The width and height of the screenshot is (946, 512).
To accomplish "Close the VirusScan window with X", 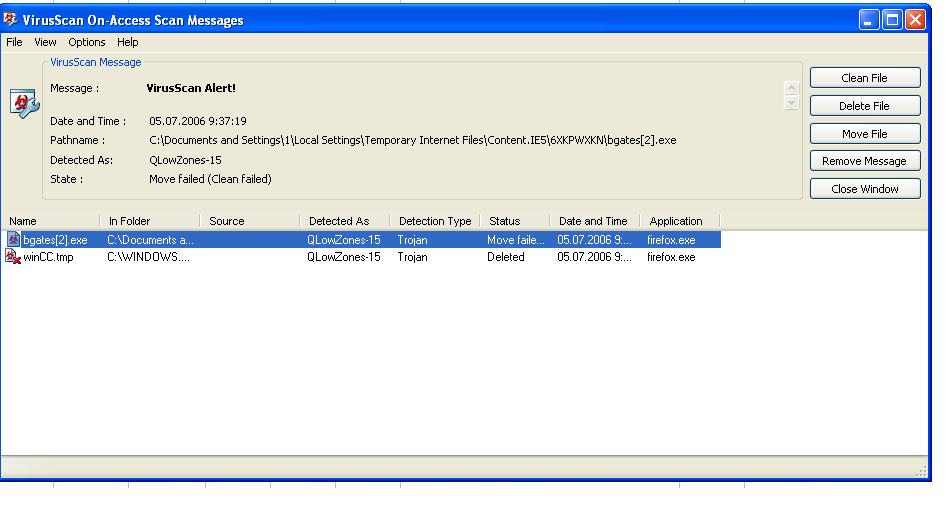I will 915,20.
